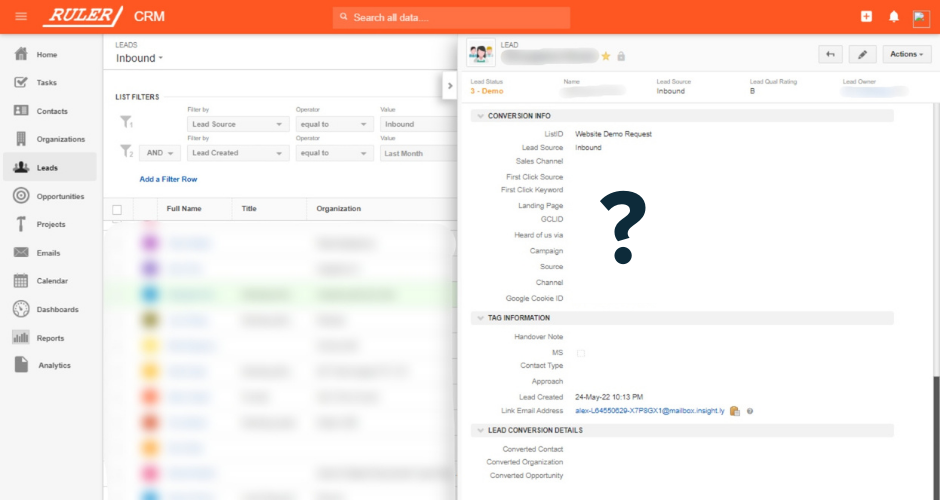Click the Projects hammer icon
Viewport: 940px width, 500px height.
click(21, 224)
